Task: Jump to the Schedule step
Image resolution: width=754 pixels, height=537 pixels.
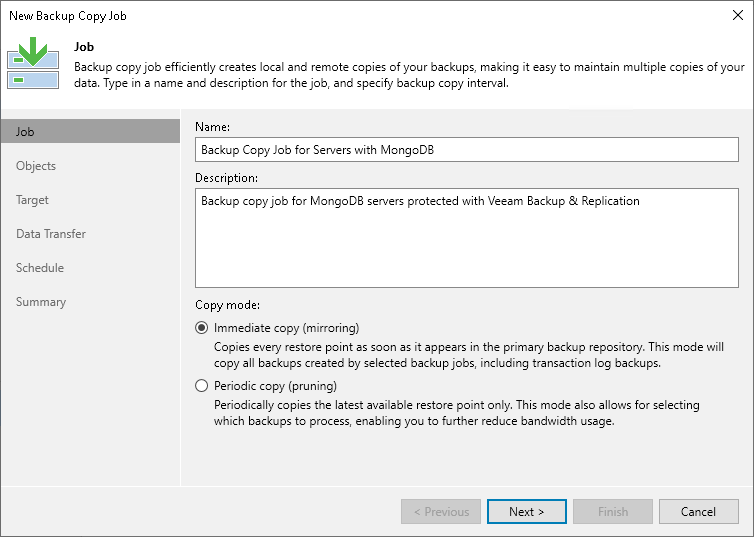Action: 40,268
